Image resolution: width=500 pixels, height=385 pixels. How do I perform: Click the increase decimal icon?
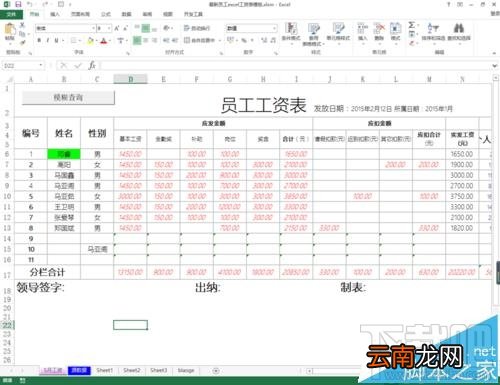point(264,41)
